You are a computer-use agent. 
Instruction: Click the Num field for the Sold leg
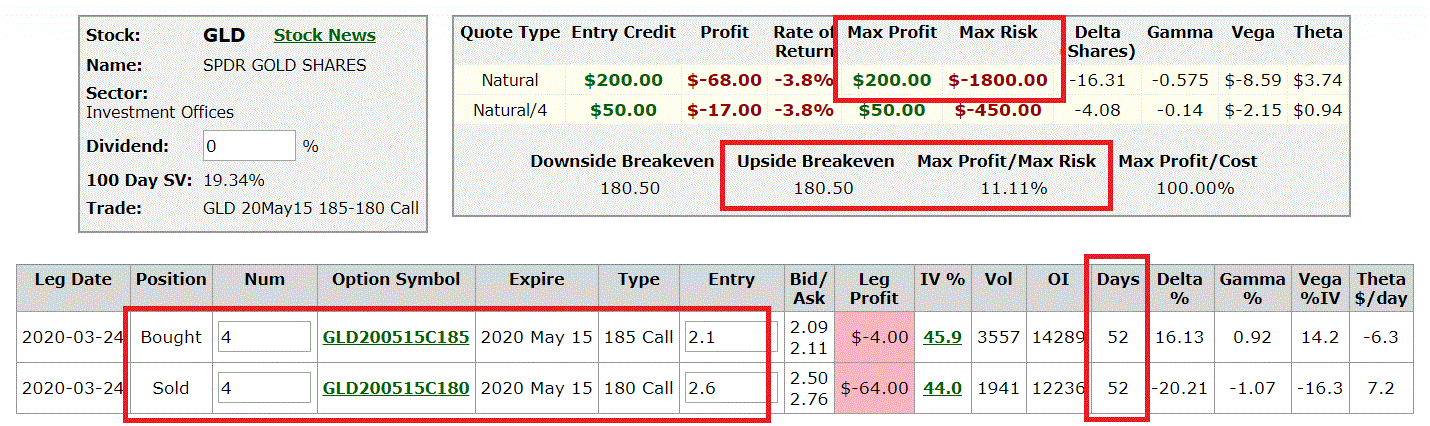point(265,388)
